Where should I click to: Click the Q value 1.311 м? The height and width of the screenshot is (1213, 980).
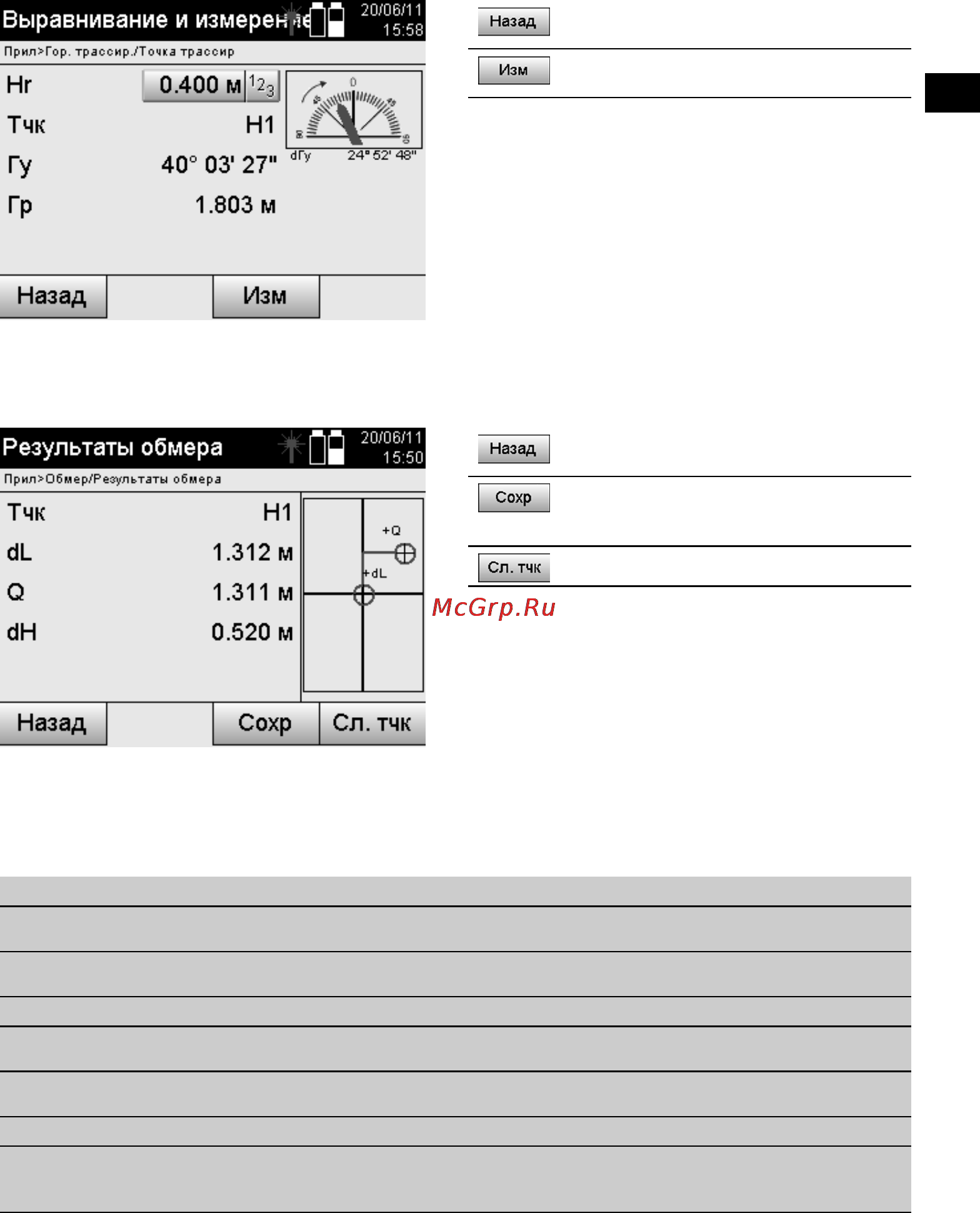pyautogui.click(x=252, y=593)
